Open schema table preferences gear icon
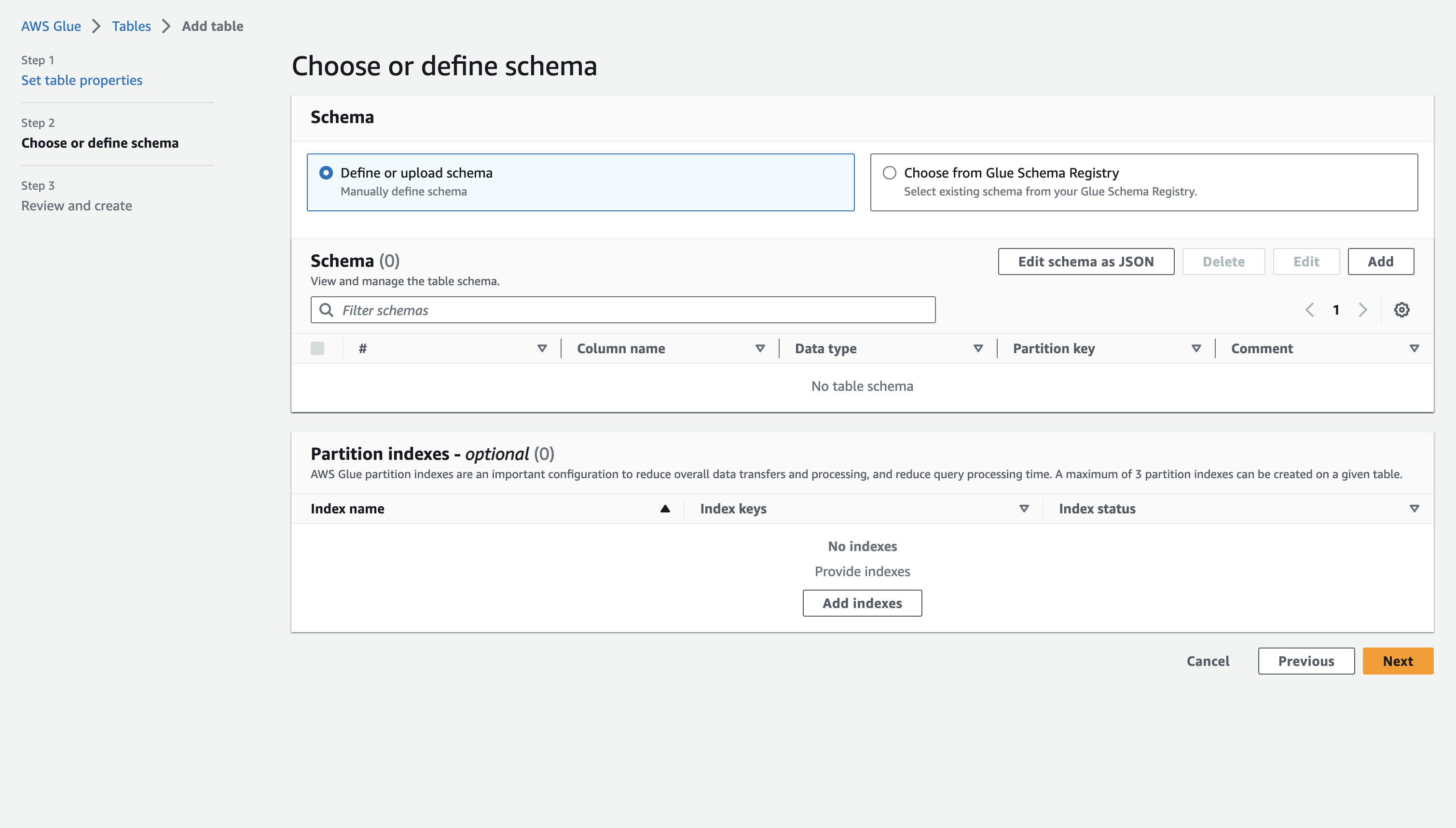 (1401, 310)
